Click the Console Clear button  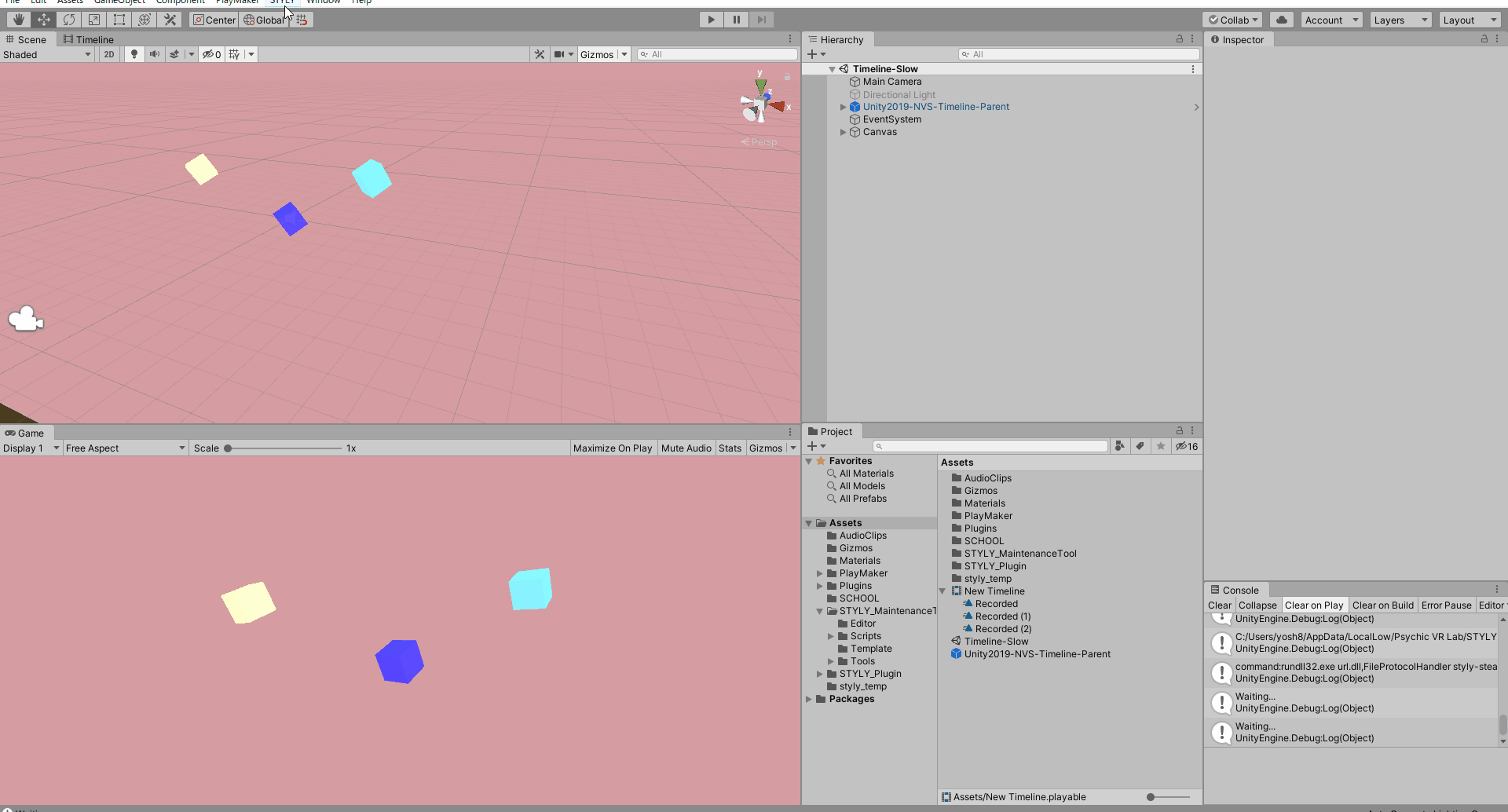[x=1220, y=605]
